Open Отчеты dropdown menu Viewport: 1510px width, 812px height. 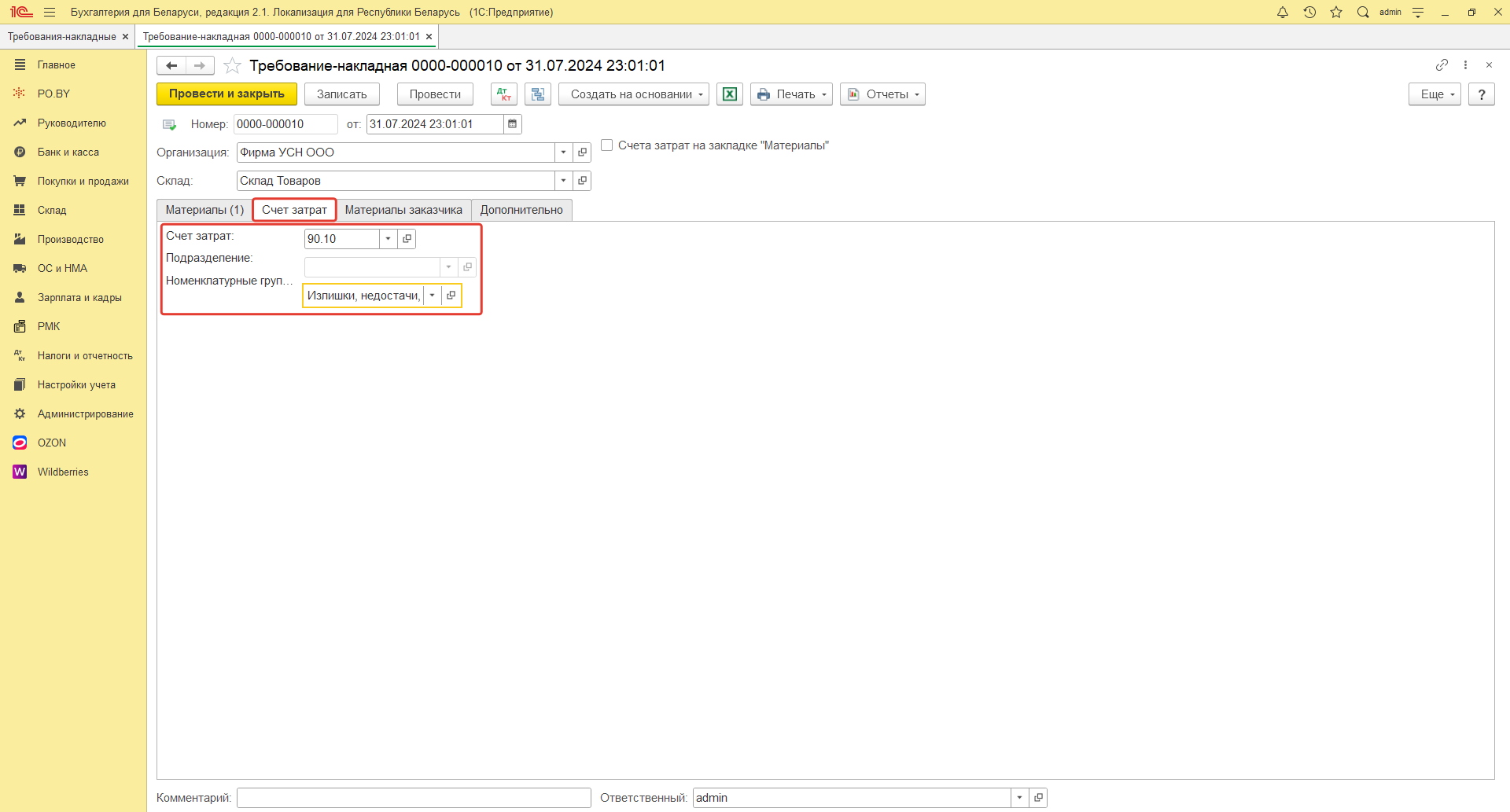[882, 94]
